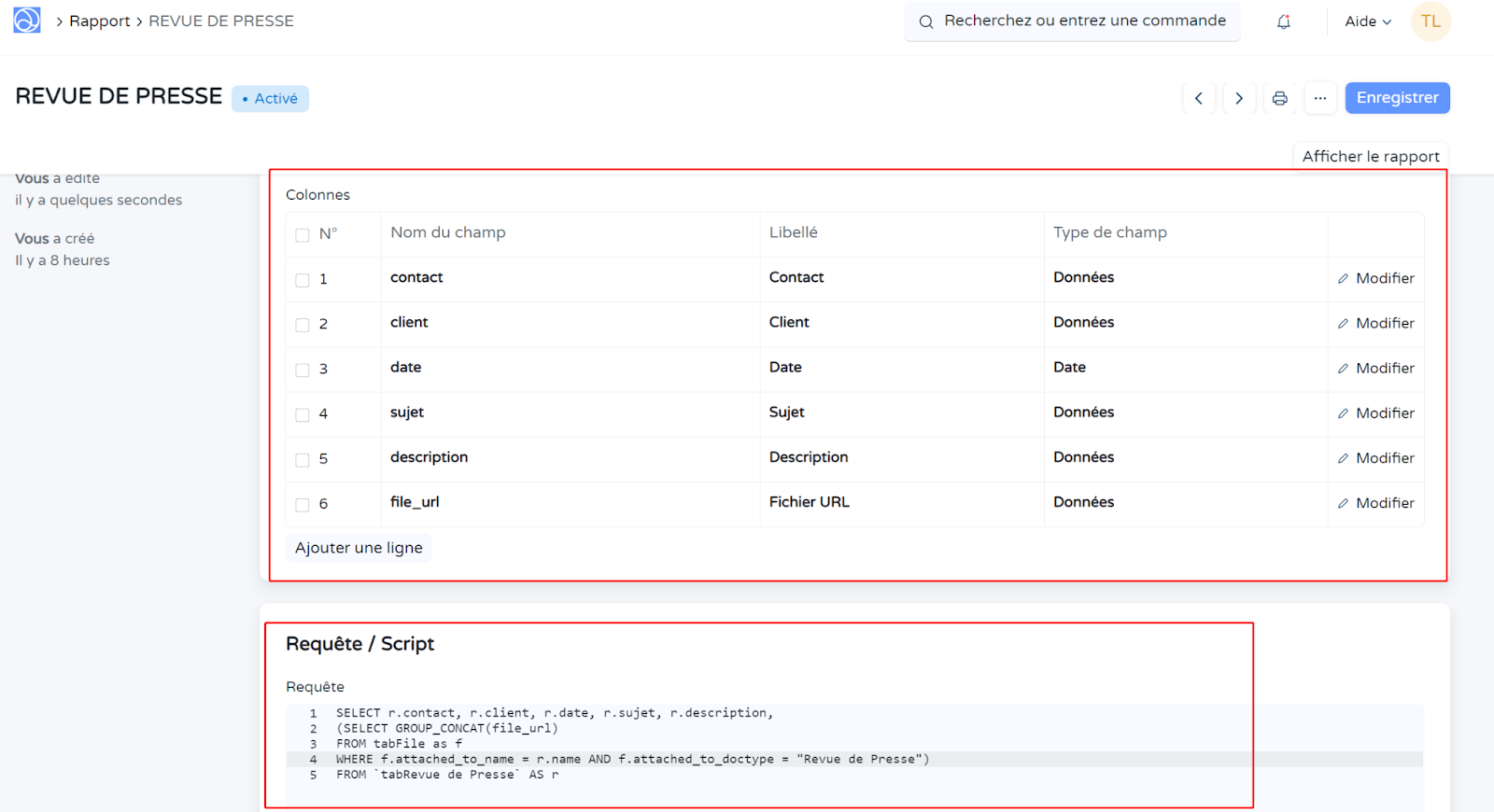Go to next document arrow
The image size is (1494, 812).
[x=1239, y=98]
